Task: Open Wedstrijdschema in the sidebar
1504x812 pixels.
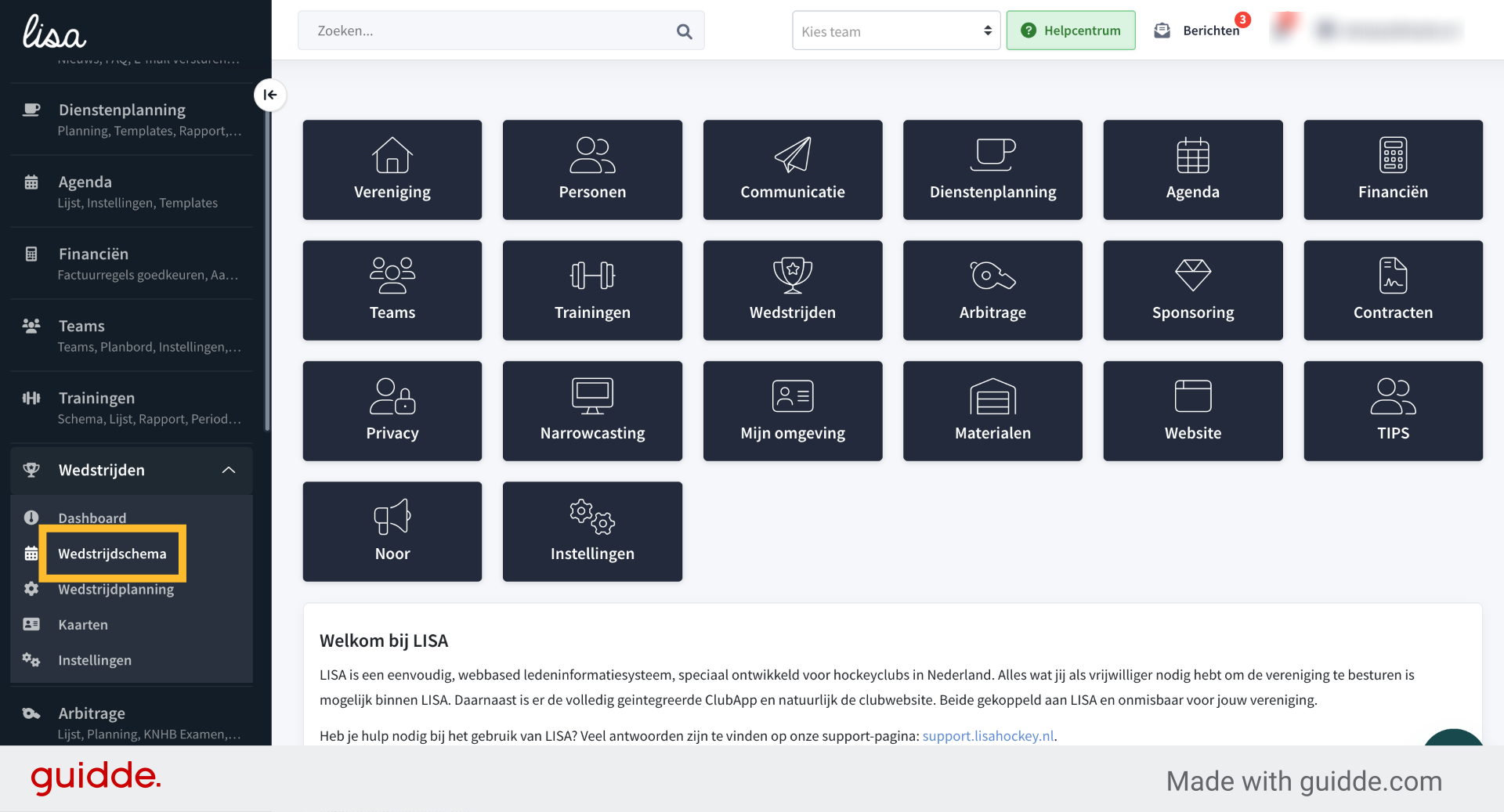Action: click(x=112, y=554)
